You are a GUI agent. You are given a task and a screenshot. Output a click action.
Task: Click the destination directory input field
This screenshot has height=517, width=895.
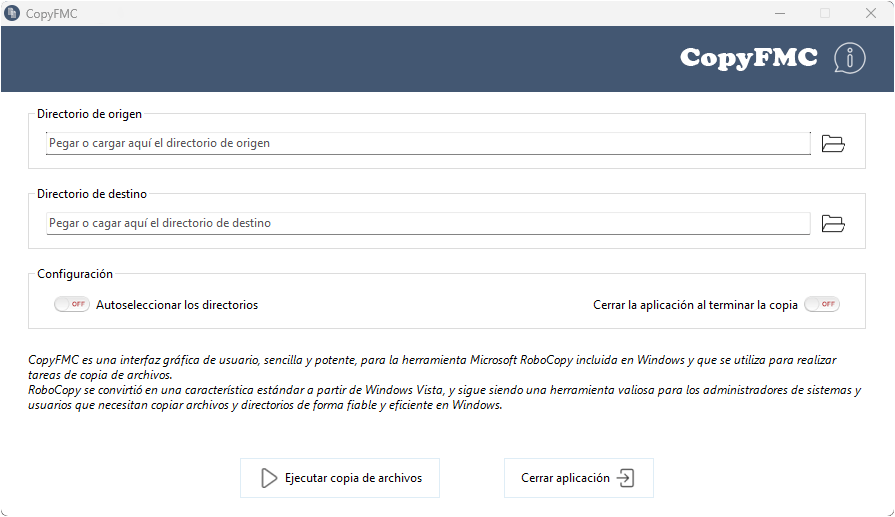(x=428, y=223)
